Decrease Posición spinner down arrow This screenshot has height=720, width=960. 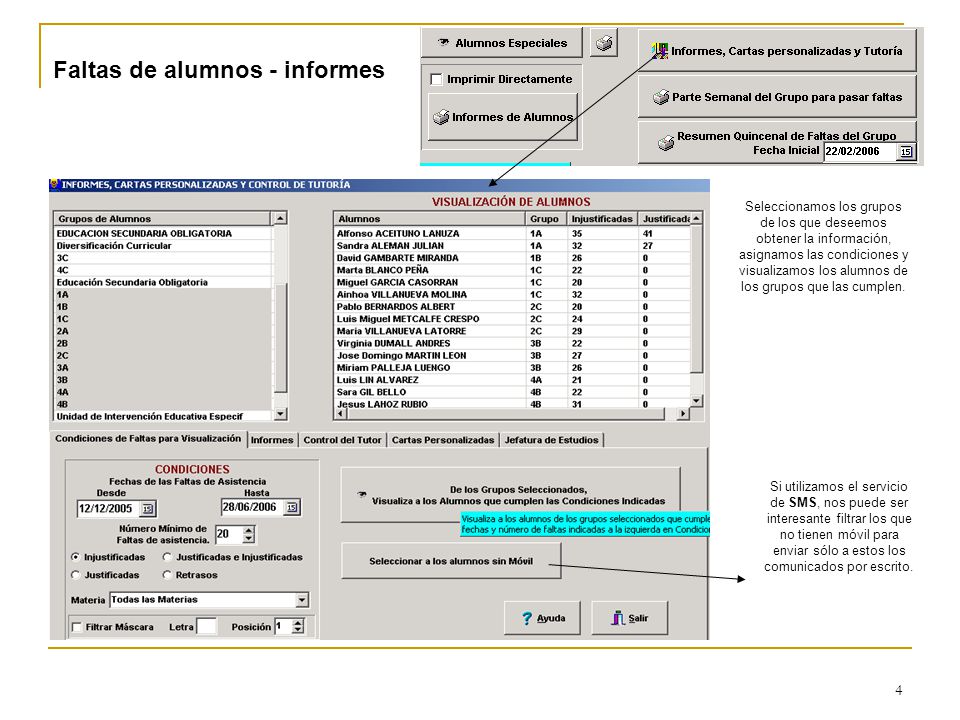298,631
